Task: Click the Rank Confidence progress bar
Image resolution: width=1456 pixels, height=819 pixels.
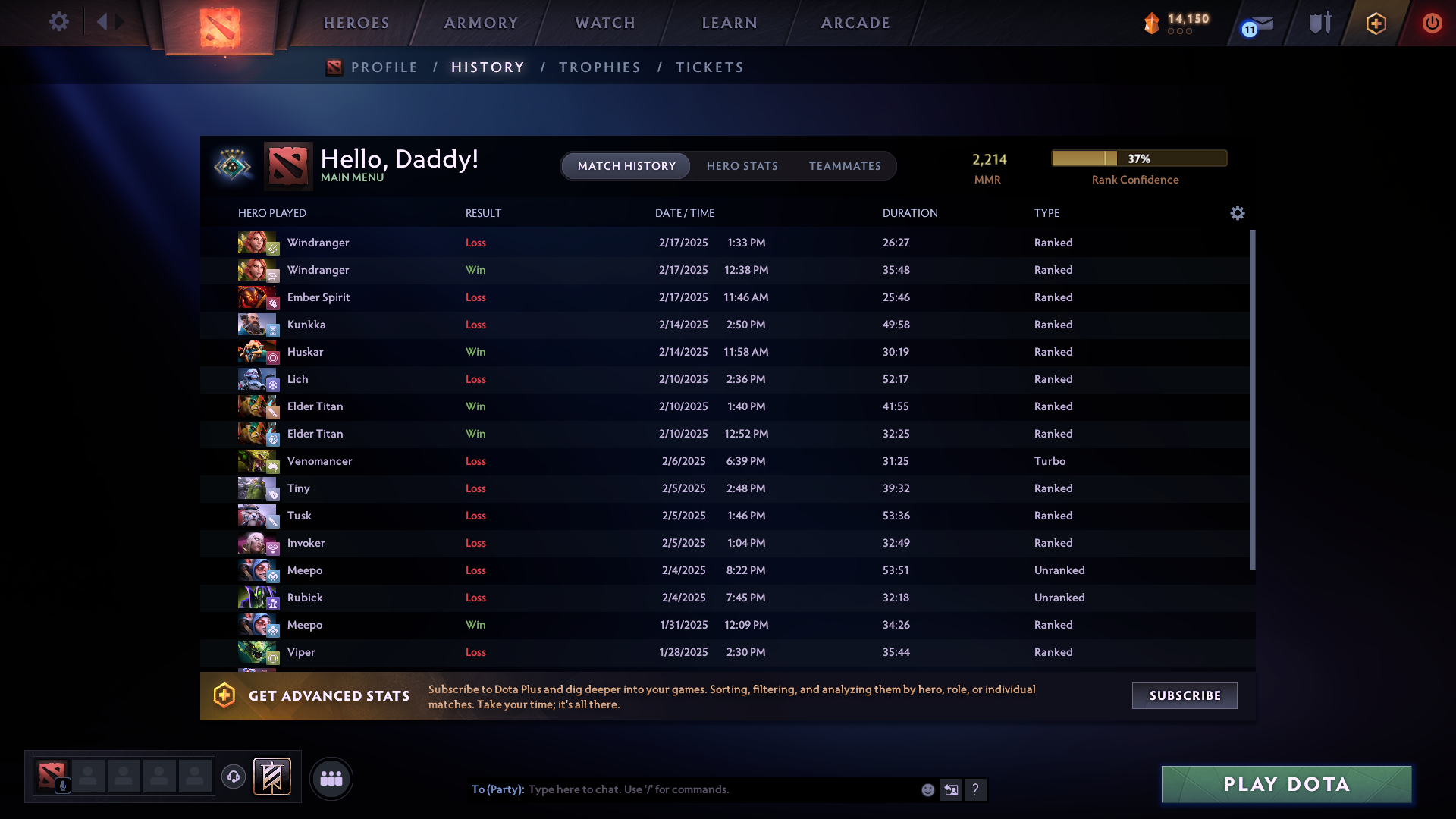Action: (1138, 158)
